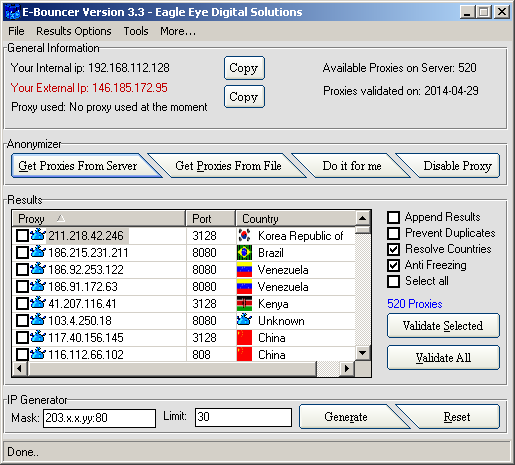Image resolution: width=515 pixels, height=465 pixels.
Task: Open the Results Options menu
Action: point(74,31)
